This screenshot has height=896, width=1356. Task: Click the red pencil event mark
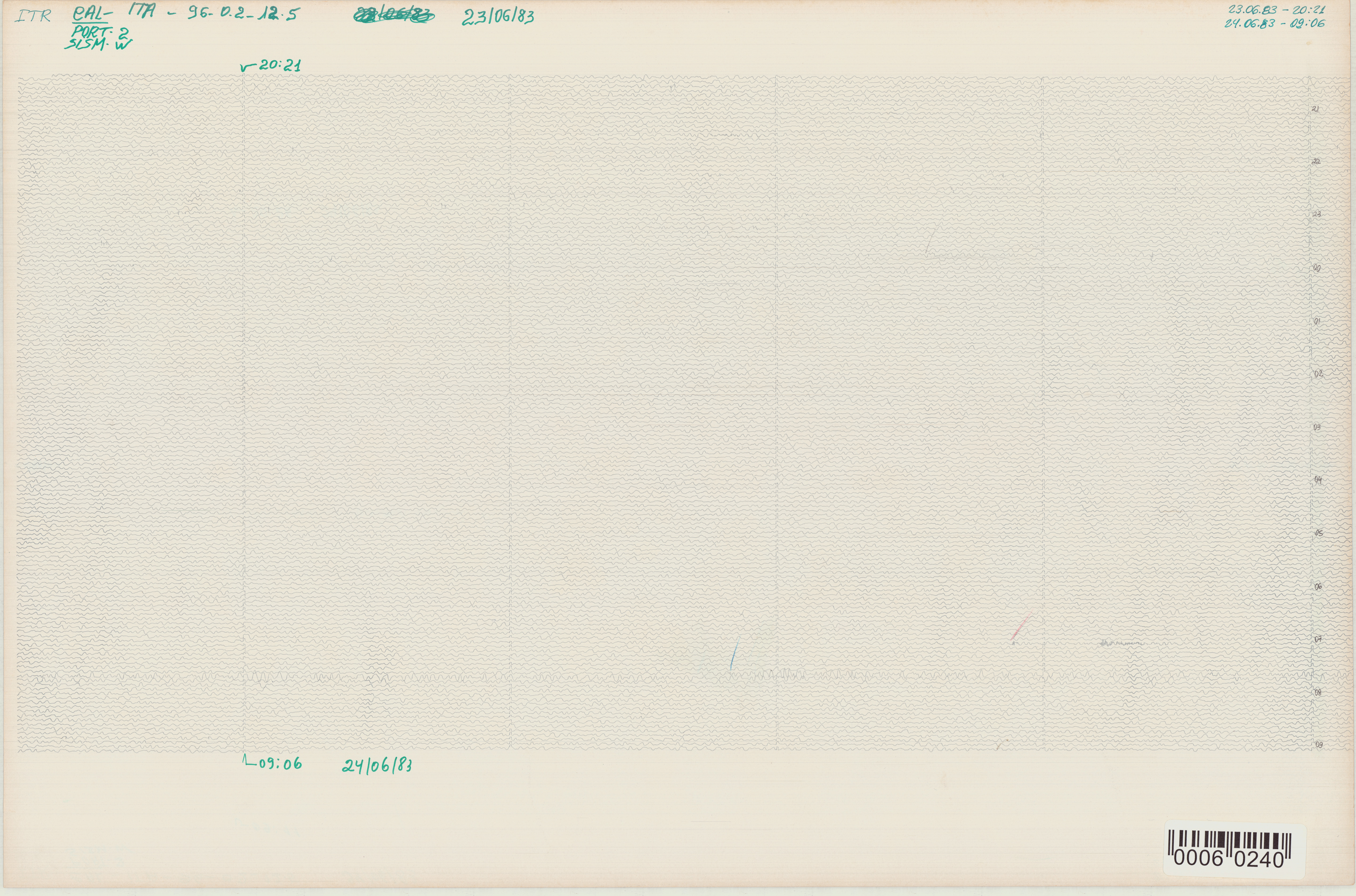coord(1021,627)
